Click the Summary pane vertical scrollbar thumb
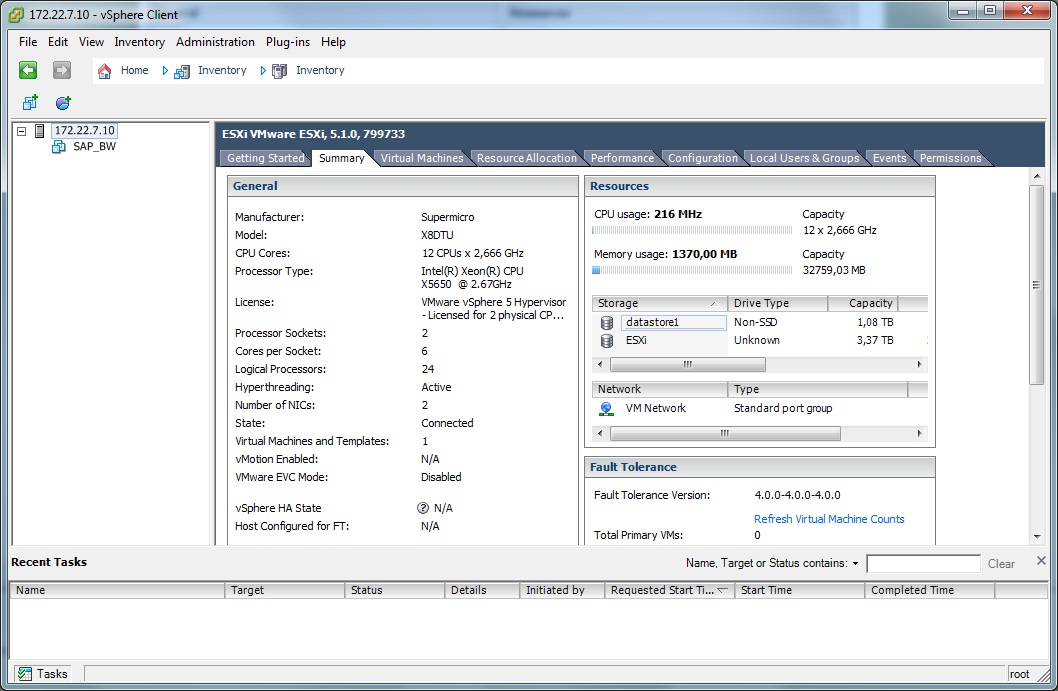The width and height of the screenshot is (1058, 691). click(x=1036, y=285)
